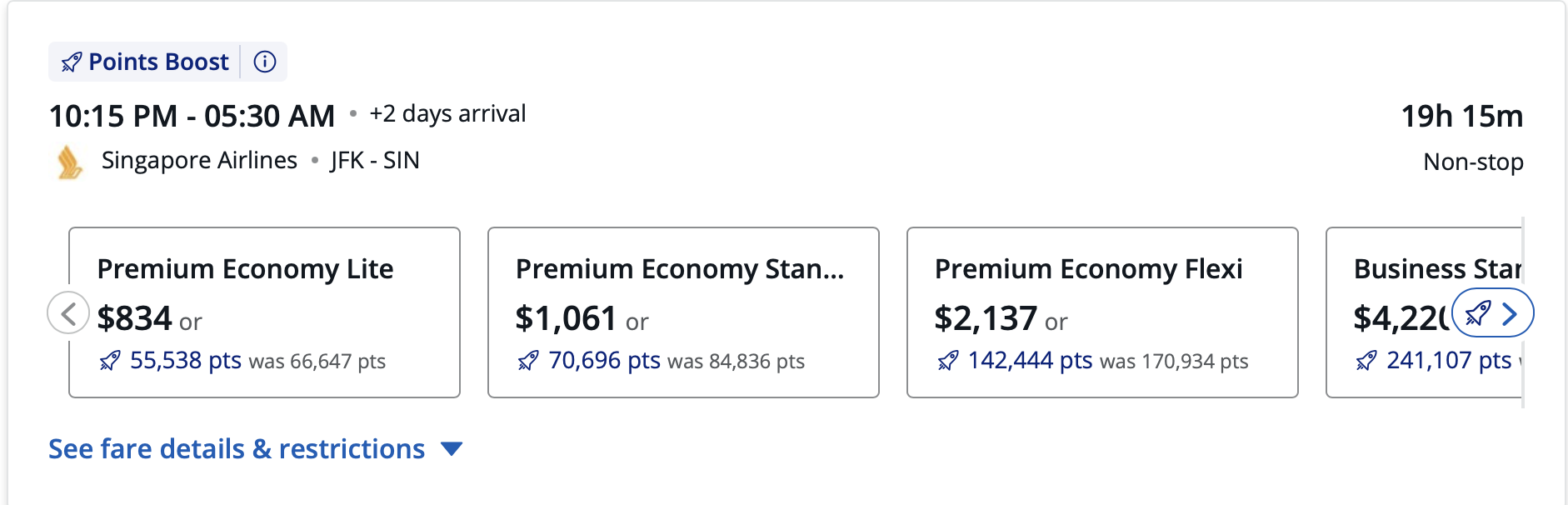
Task: Click the Points Boost rocket icon badge
Action: tap(72, 62)
